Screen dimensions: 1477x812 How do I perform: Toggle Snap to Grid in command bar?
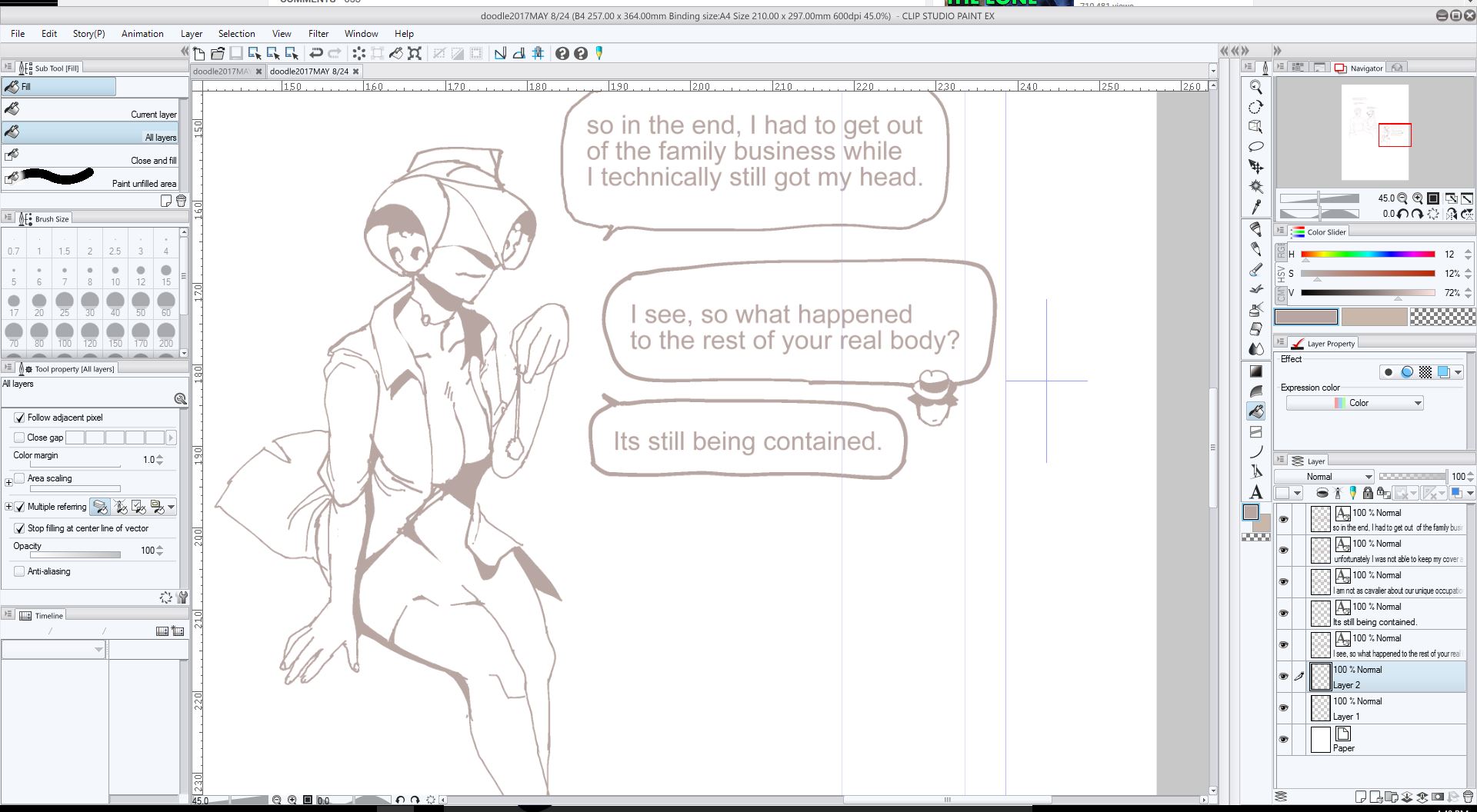[x=538, y=53]
